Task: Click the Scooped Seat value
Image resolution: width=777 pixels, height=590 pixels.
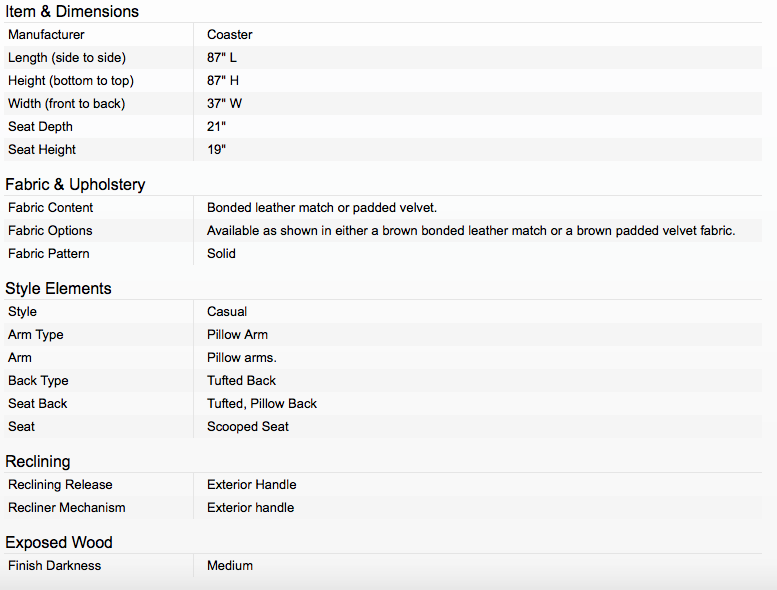Action: [248, 427]
